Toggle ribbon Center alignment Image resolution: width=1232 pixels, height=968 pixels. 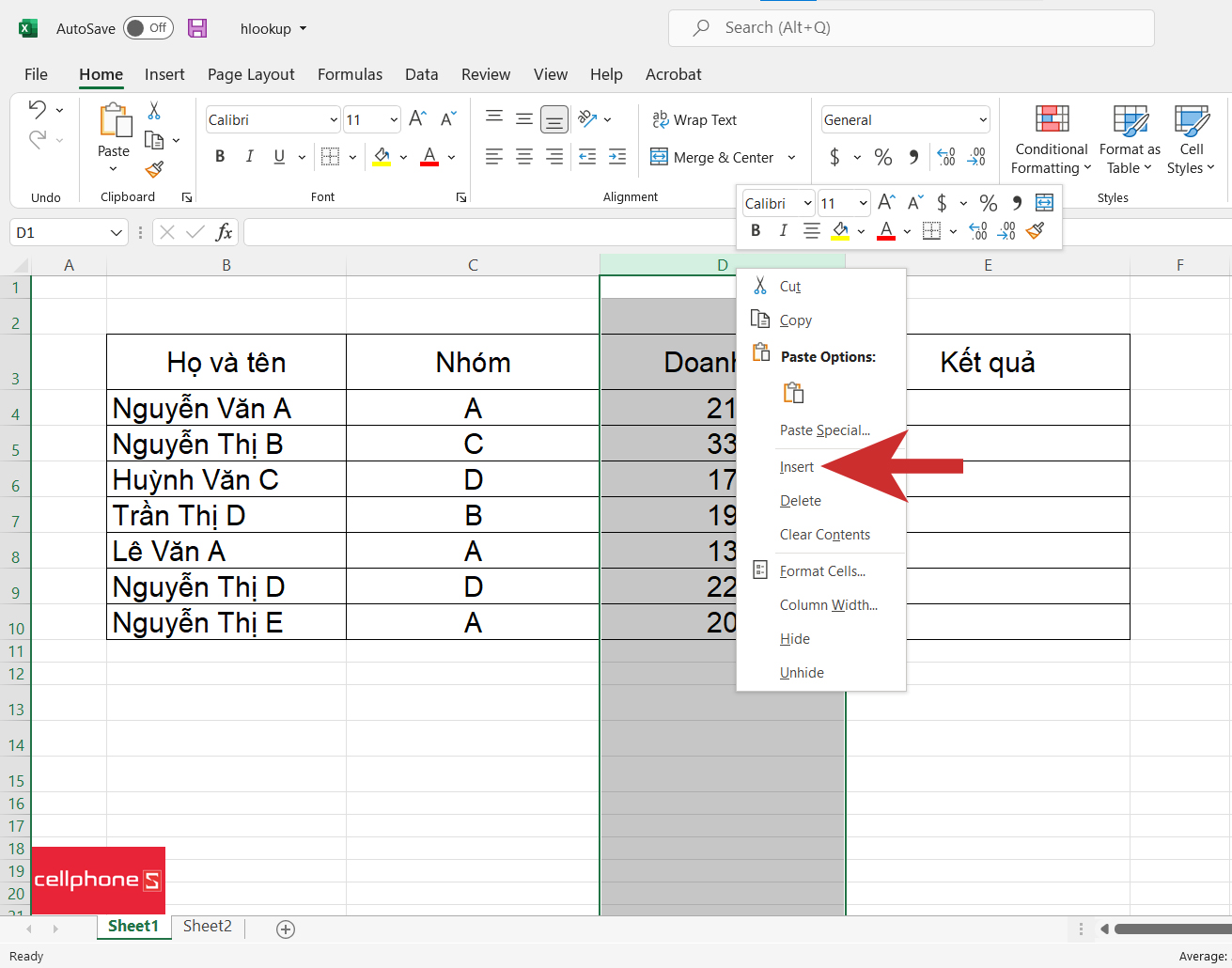point(524,157)
